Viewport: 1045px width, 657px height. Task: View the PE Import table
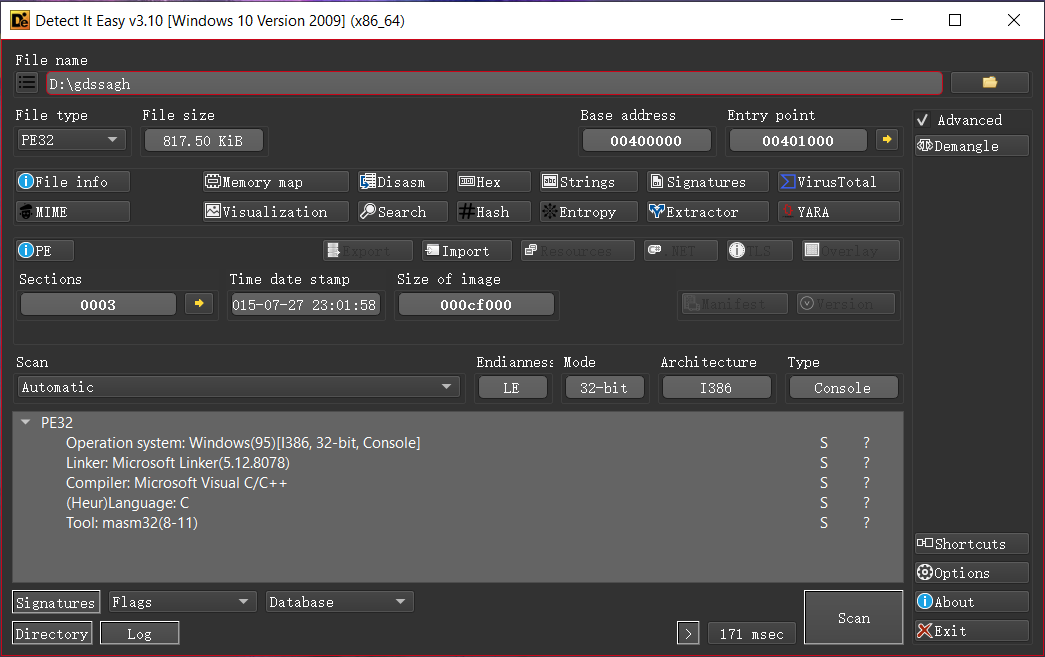[467, 251]
